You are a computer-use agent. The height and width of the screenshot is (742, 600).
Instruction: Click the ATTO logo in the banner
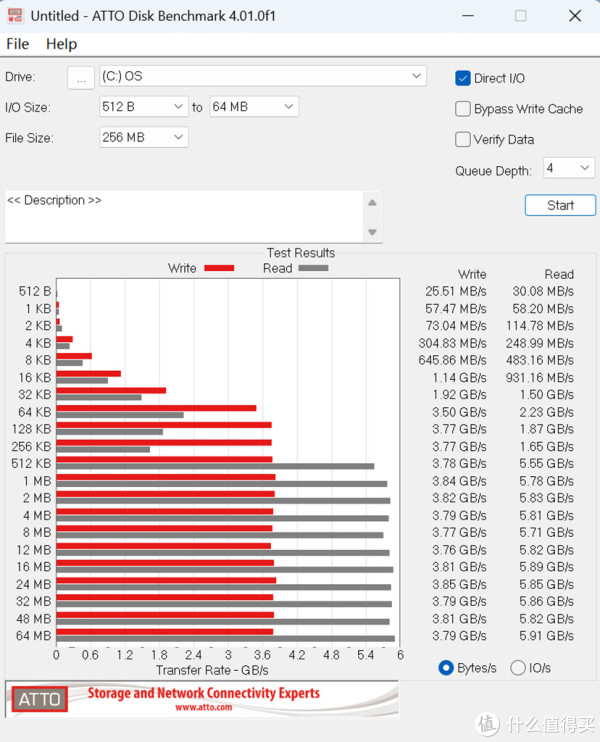pyautogui.click(x=38, y=699)
